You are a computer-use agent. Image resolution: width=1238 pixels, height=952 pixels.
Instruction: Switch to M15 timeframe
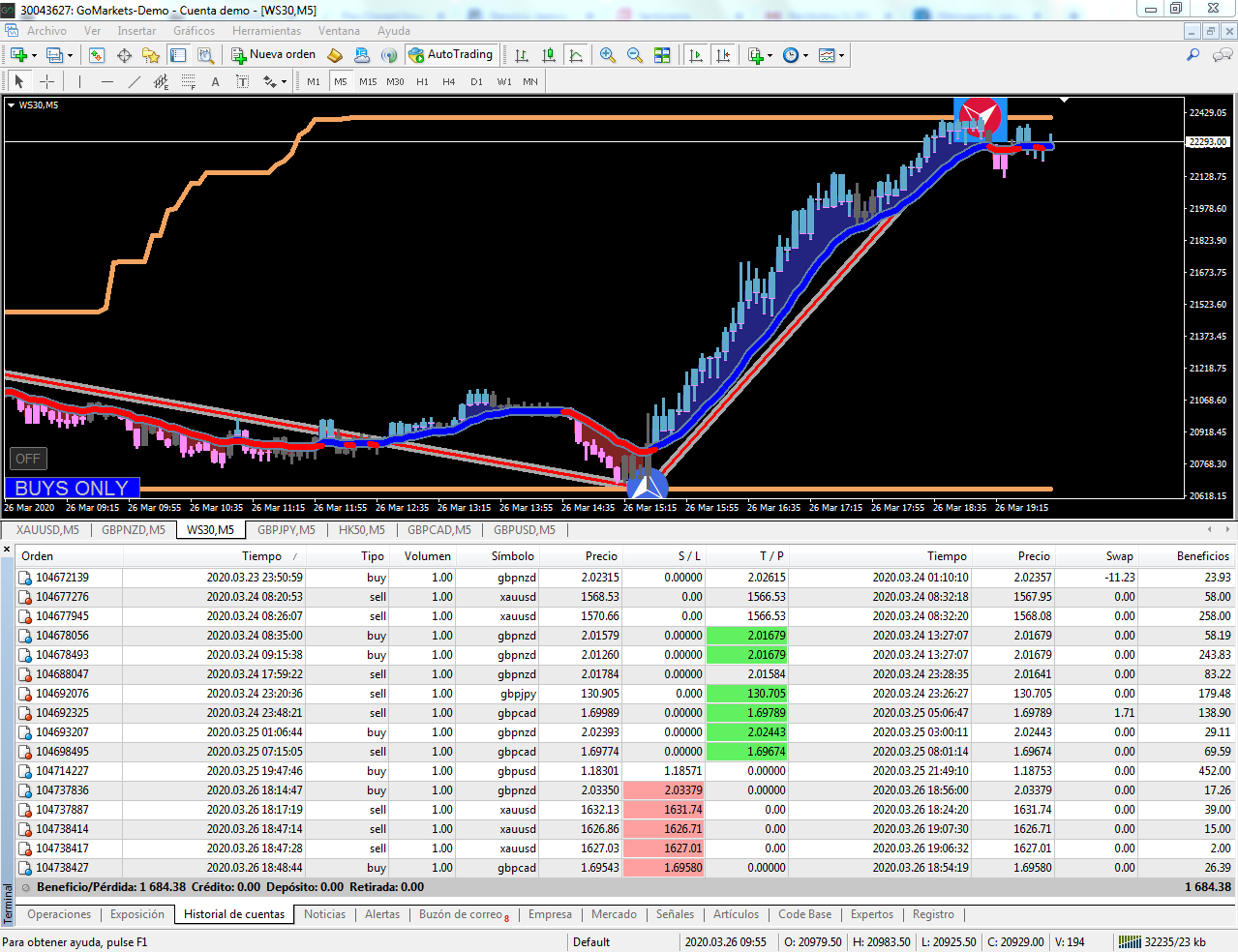point(368,81)
